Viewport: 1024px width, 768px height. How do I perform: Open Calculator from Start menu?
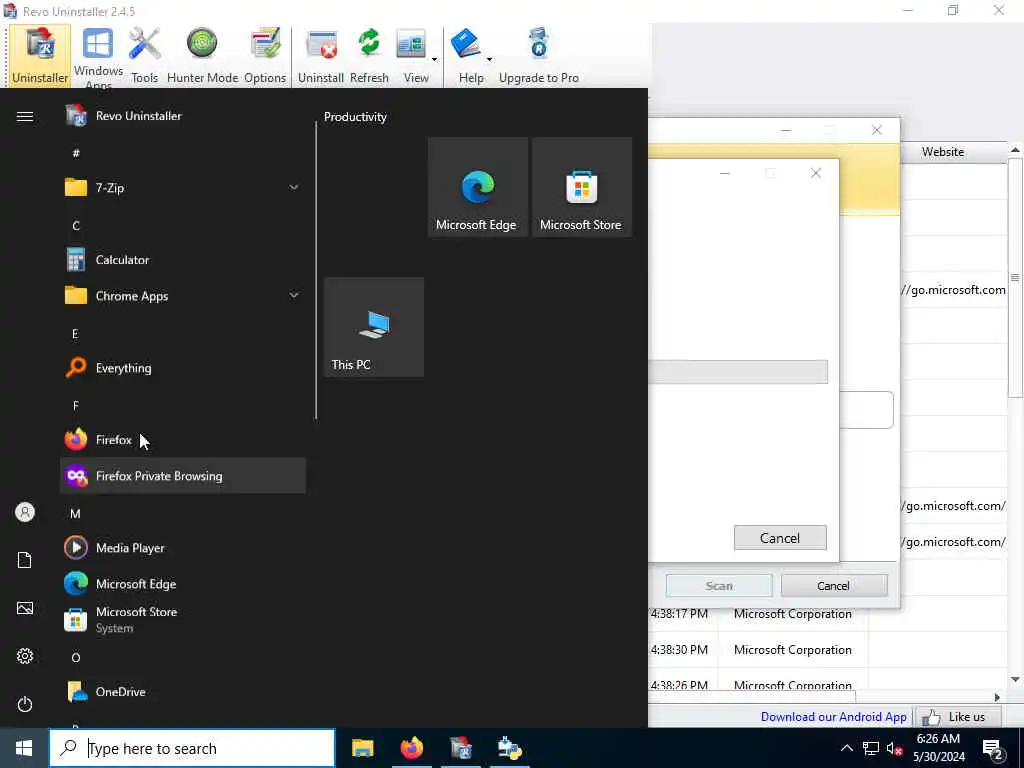click(183, 260)
